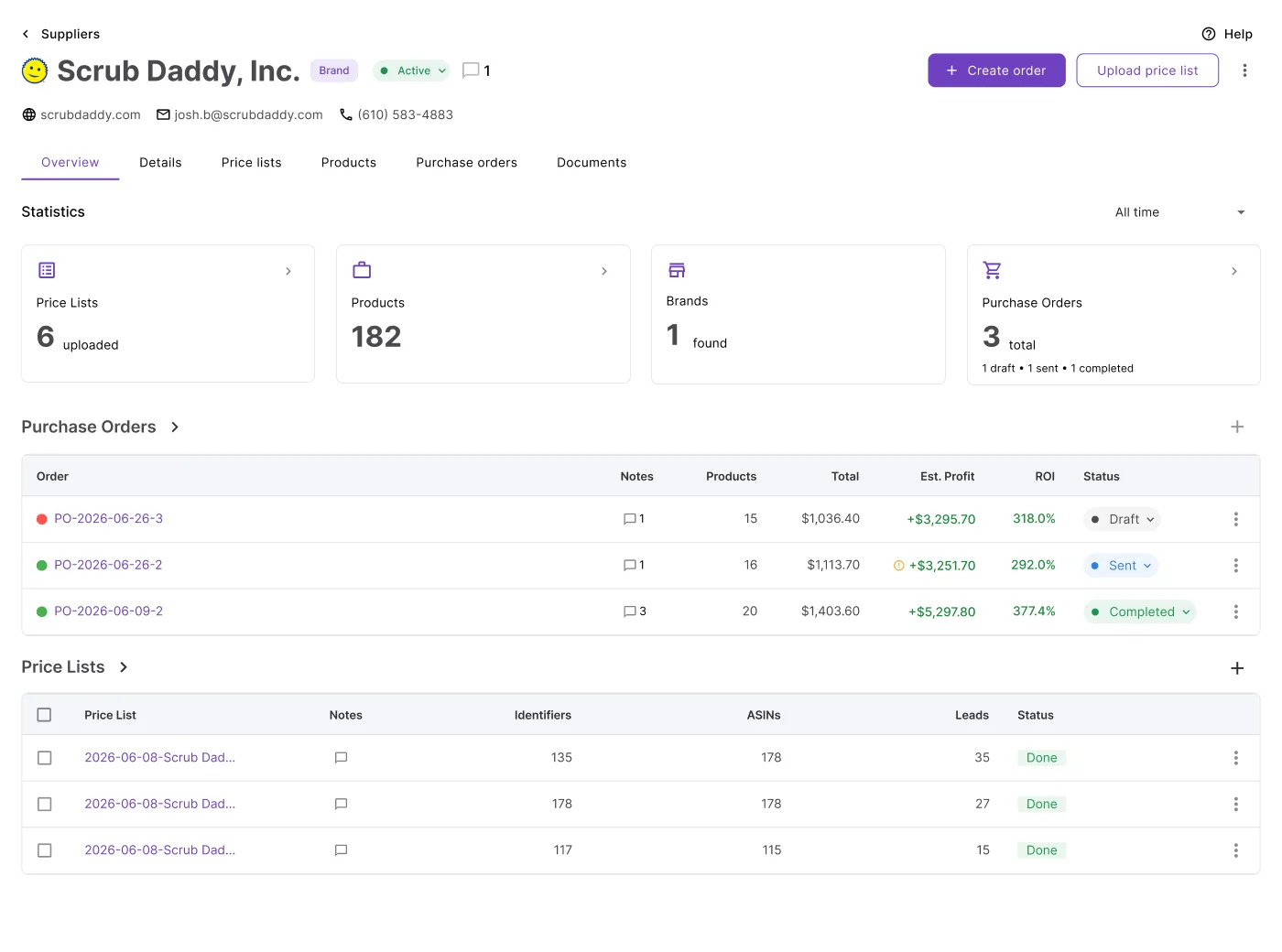Open the three-dot menu next to Upload price list
The image size is (1282, 952).
coord(1244,70)
